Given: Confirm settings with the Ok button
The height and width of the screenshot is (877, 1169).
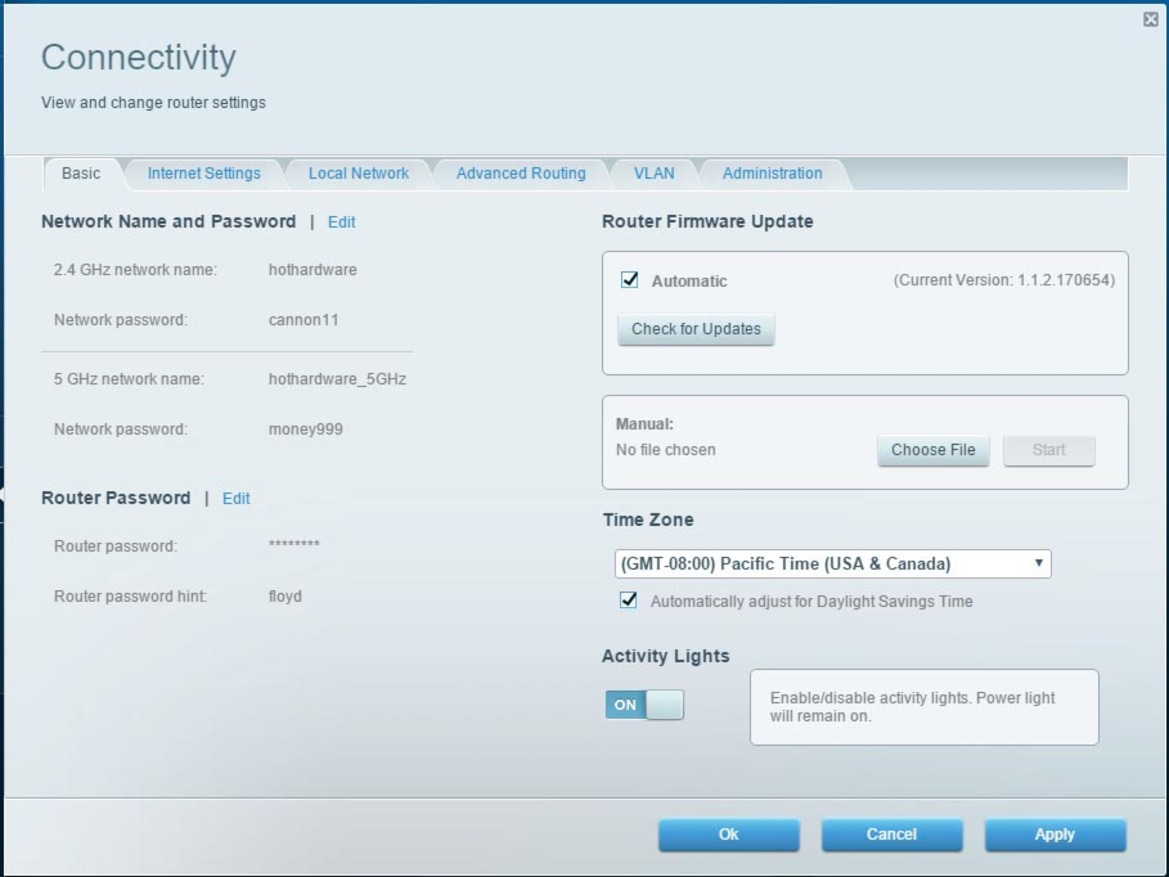Looking at the screenshot, I should pyautogui.click(x=728, y=834).
